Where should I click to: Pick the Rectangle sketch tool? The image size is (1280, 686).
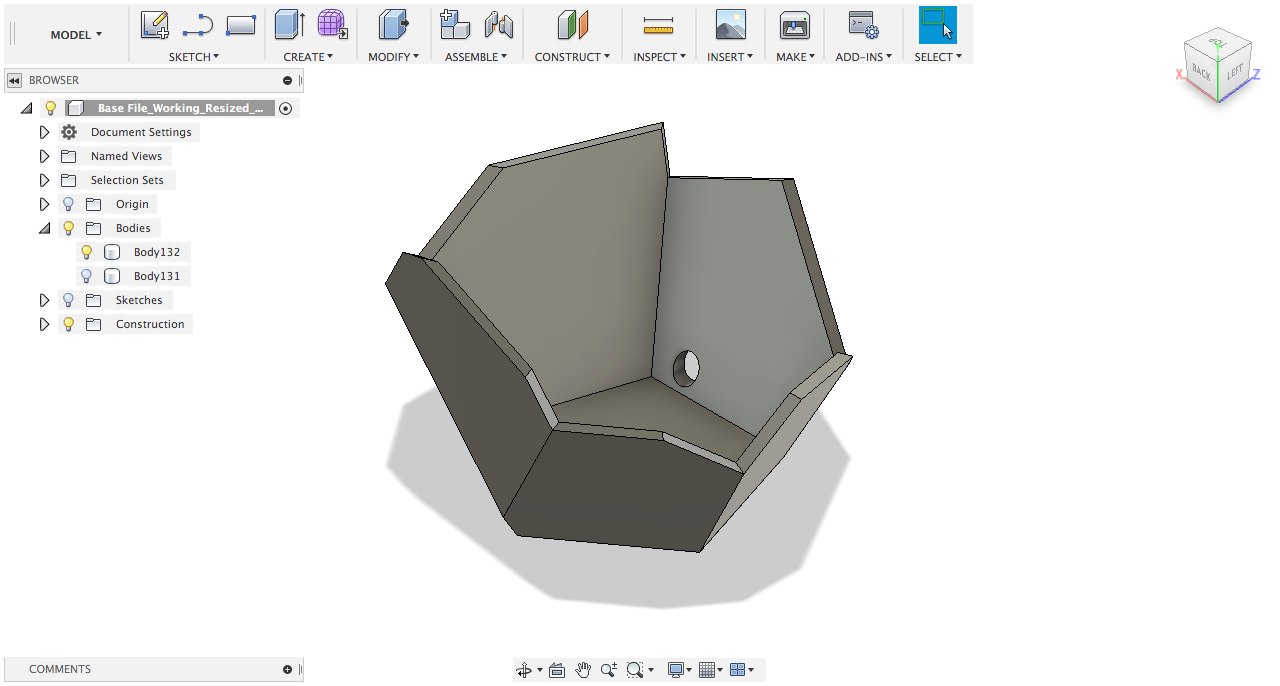241,24
